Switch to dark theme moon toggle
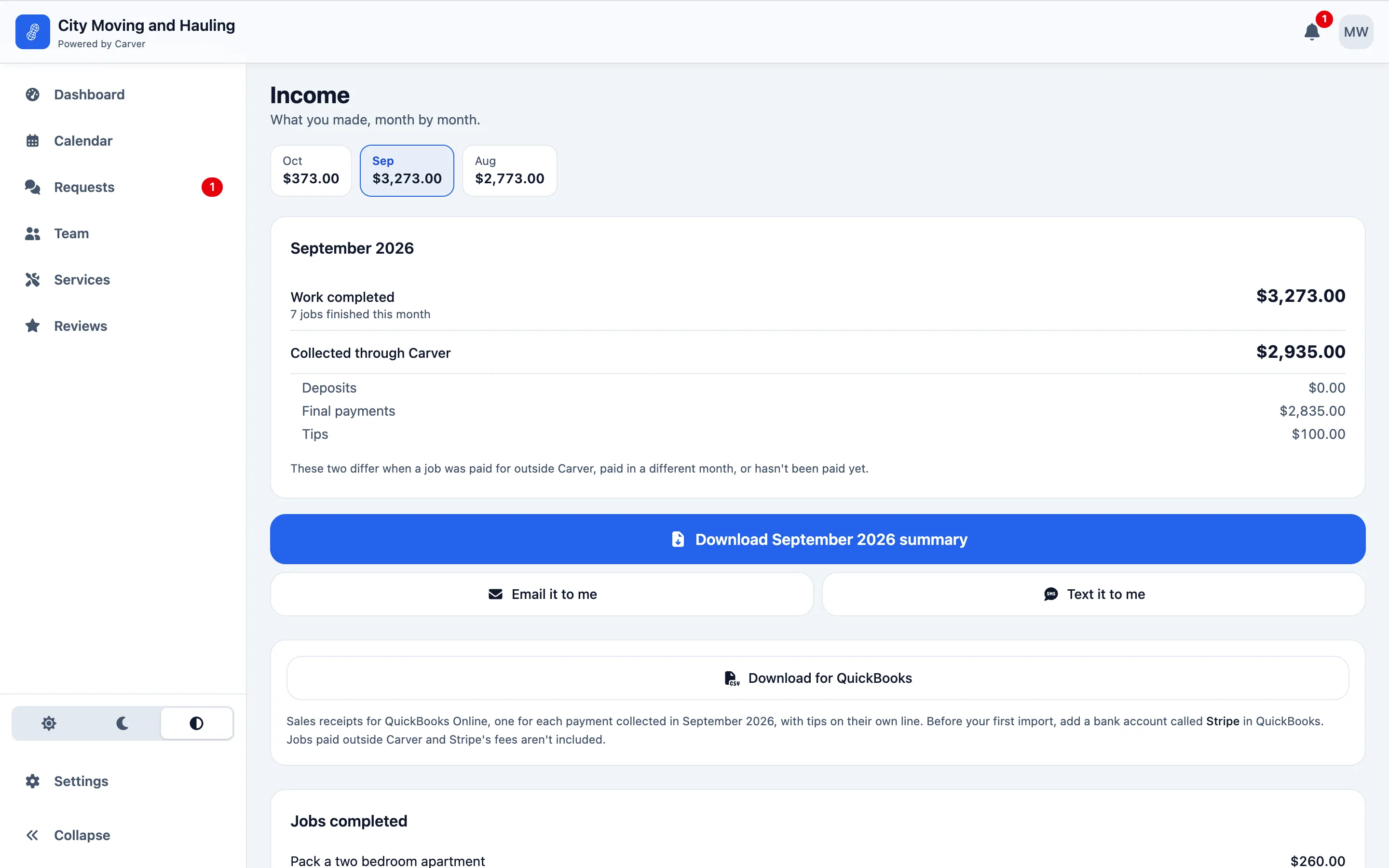 coord(122,723)
